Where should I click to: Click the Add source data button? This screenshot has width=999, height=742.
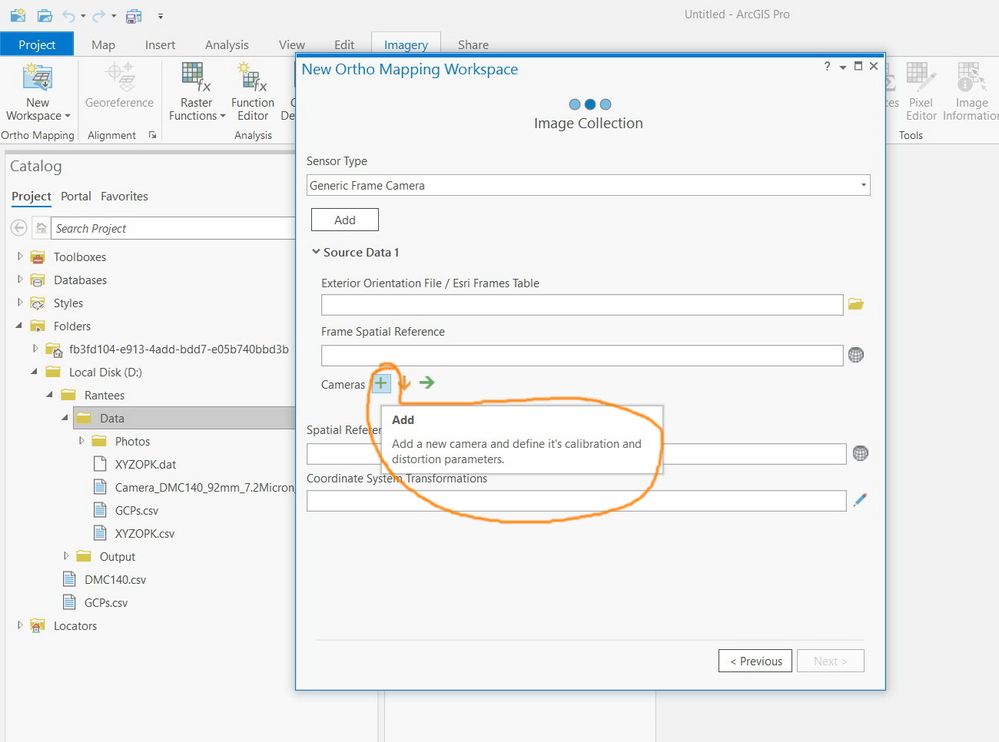click(x=345, y=220)
